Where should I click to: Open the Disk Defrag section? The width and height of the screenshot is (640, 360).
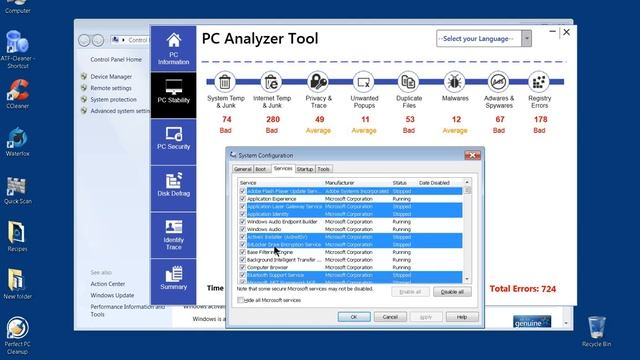click(173, 188)
